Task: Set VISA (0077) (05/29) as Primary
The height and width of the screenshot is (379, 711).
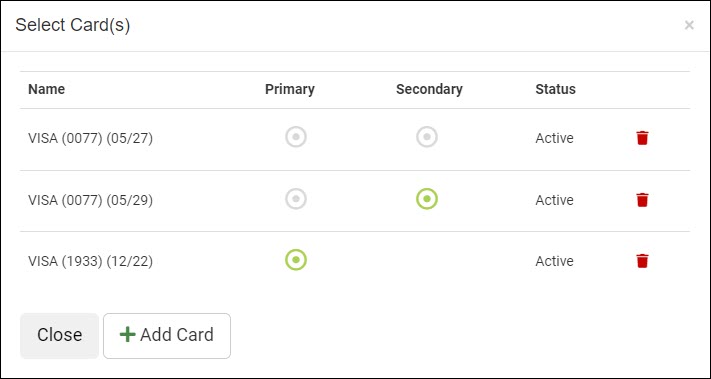Action: pos(296,199)
